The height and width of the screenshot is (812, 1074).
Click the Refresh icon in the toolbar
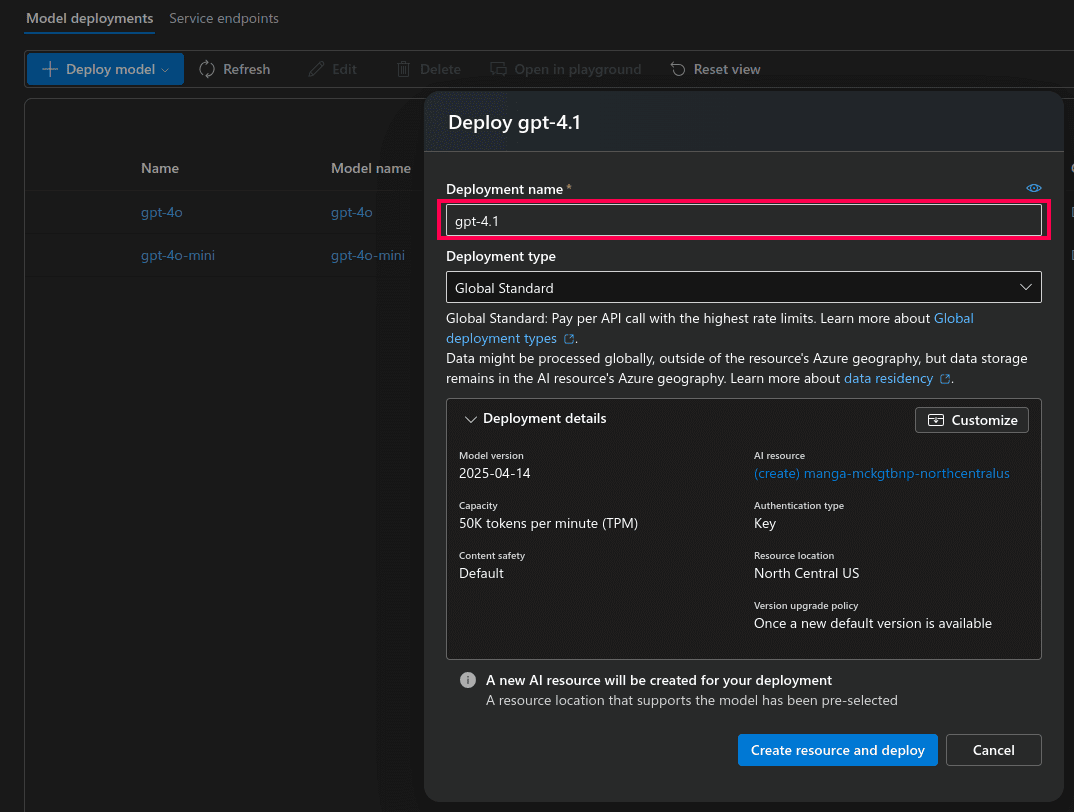207,68
